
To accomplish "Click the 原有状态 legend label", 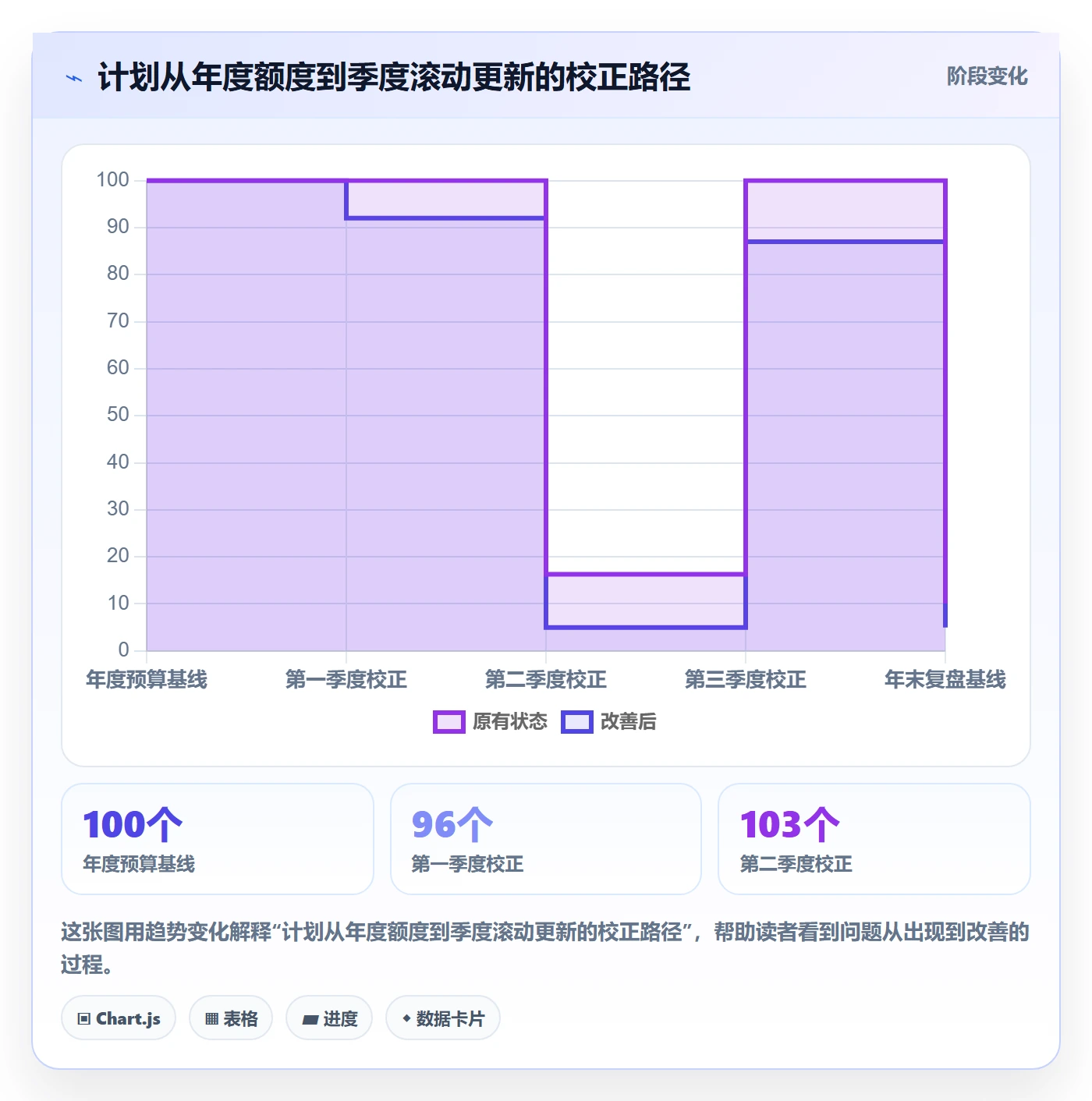I will click(x=510, y=722).
